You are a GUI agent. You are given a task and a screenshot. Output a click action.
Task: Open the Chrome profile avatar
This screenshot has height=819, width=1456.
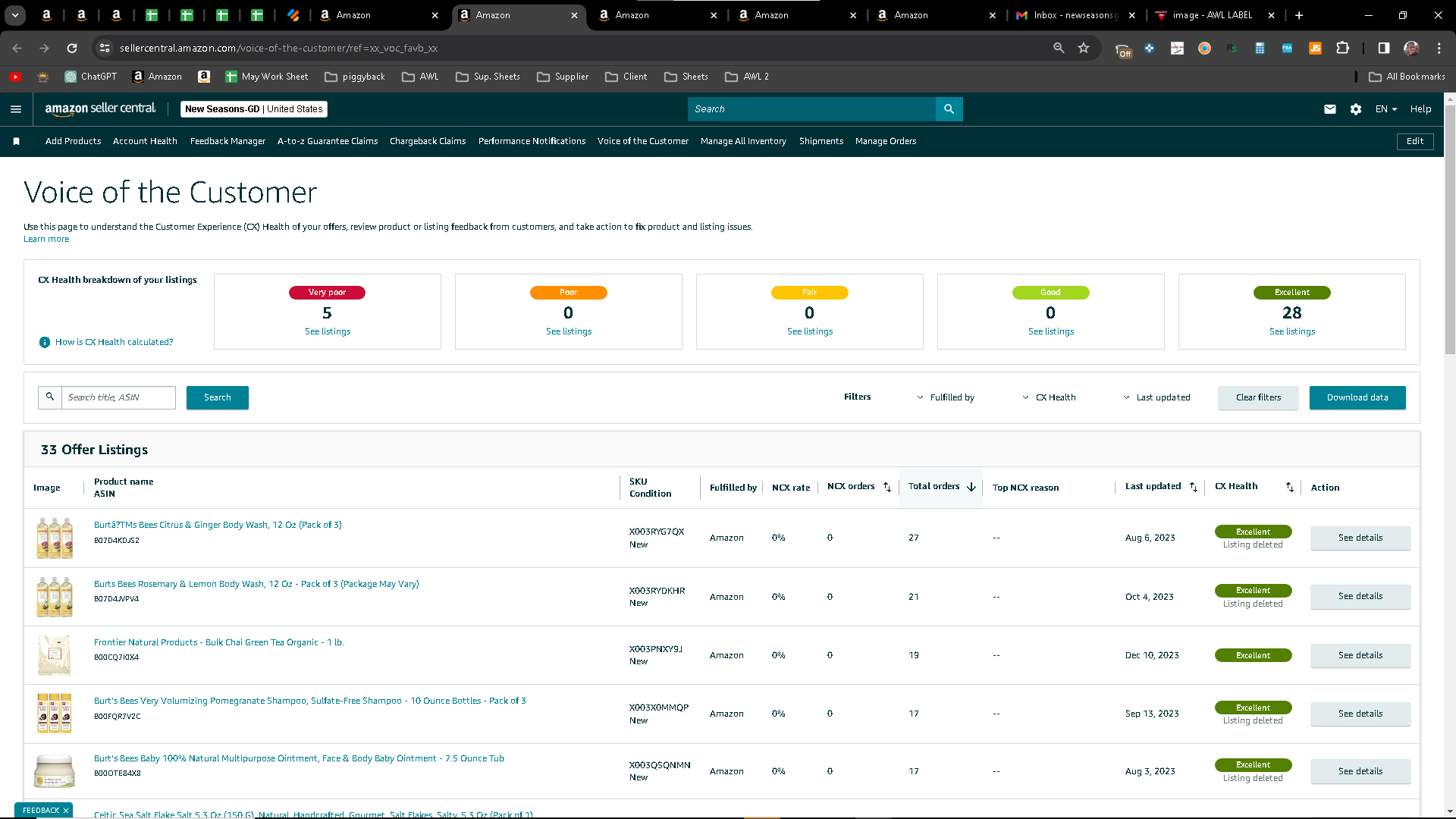1411,48
